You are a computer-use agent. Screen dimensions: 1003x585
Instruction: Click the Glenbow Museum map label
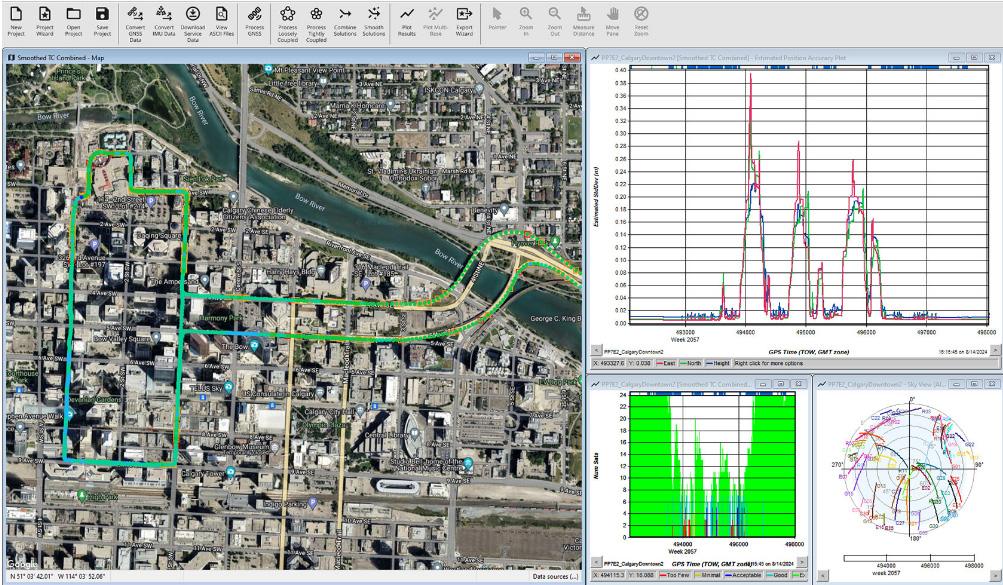244,447
